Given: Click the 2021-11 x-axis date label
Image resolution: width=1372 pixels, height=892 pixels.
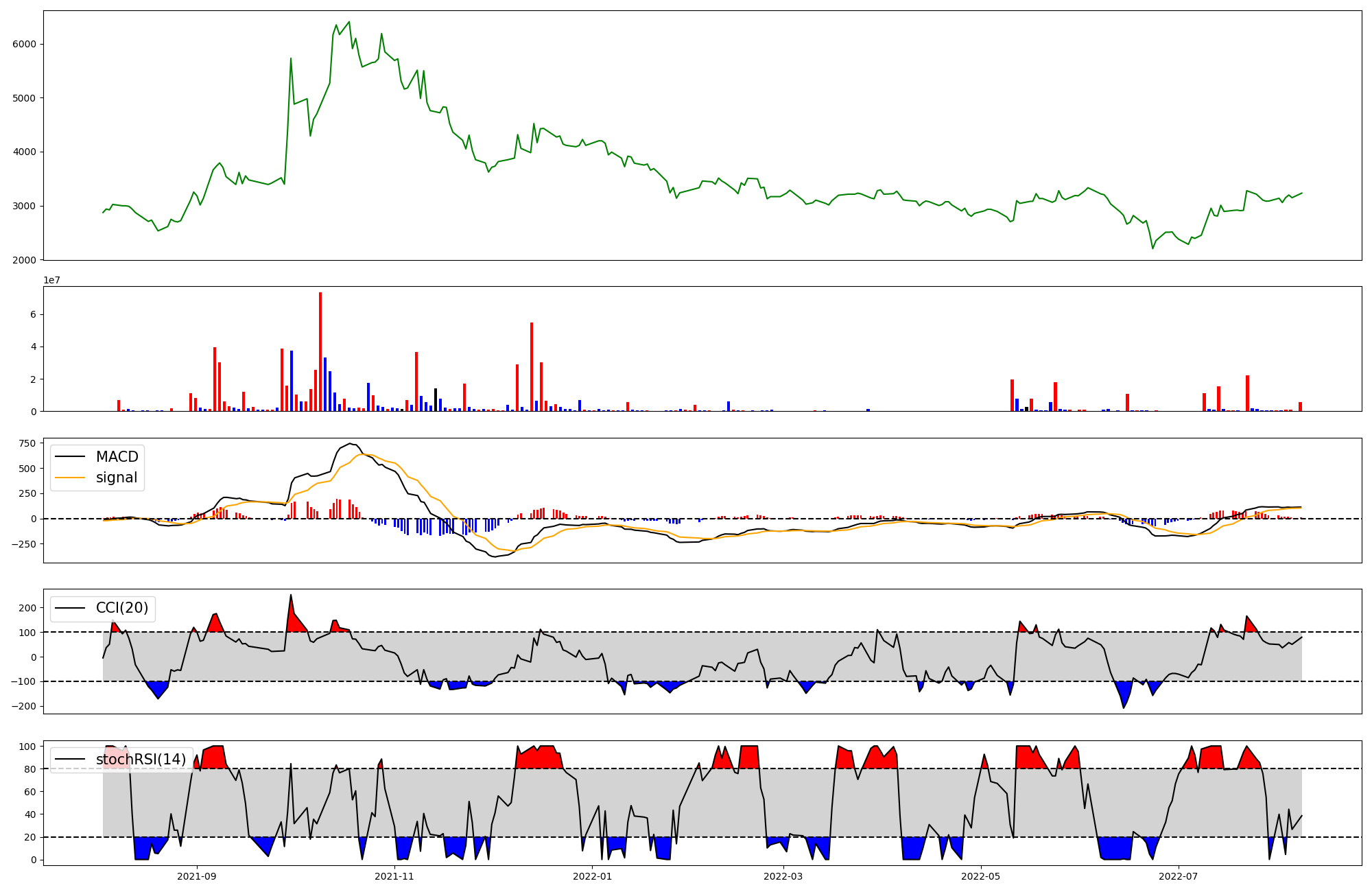Looking at the screenshot, I should point(394,876).
